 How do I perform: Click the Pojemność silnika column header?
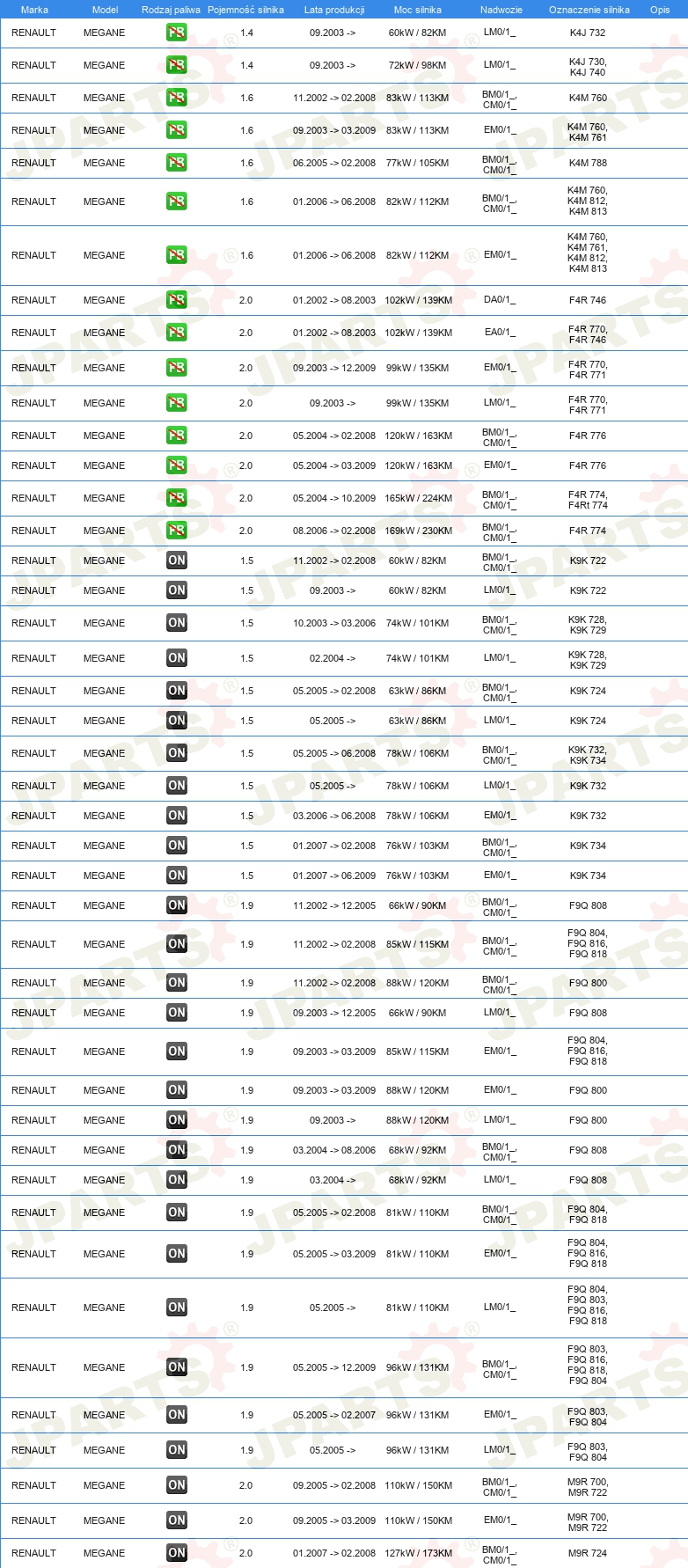pos(245,10)
